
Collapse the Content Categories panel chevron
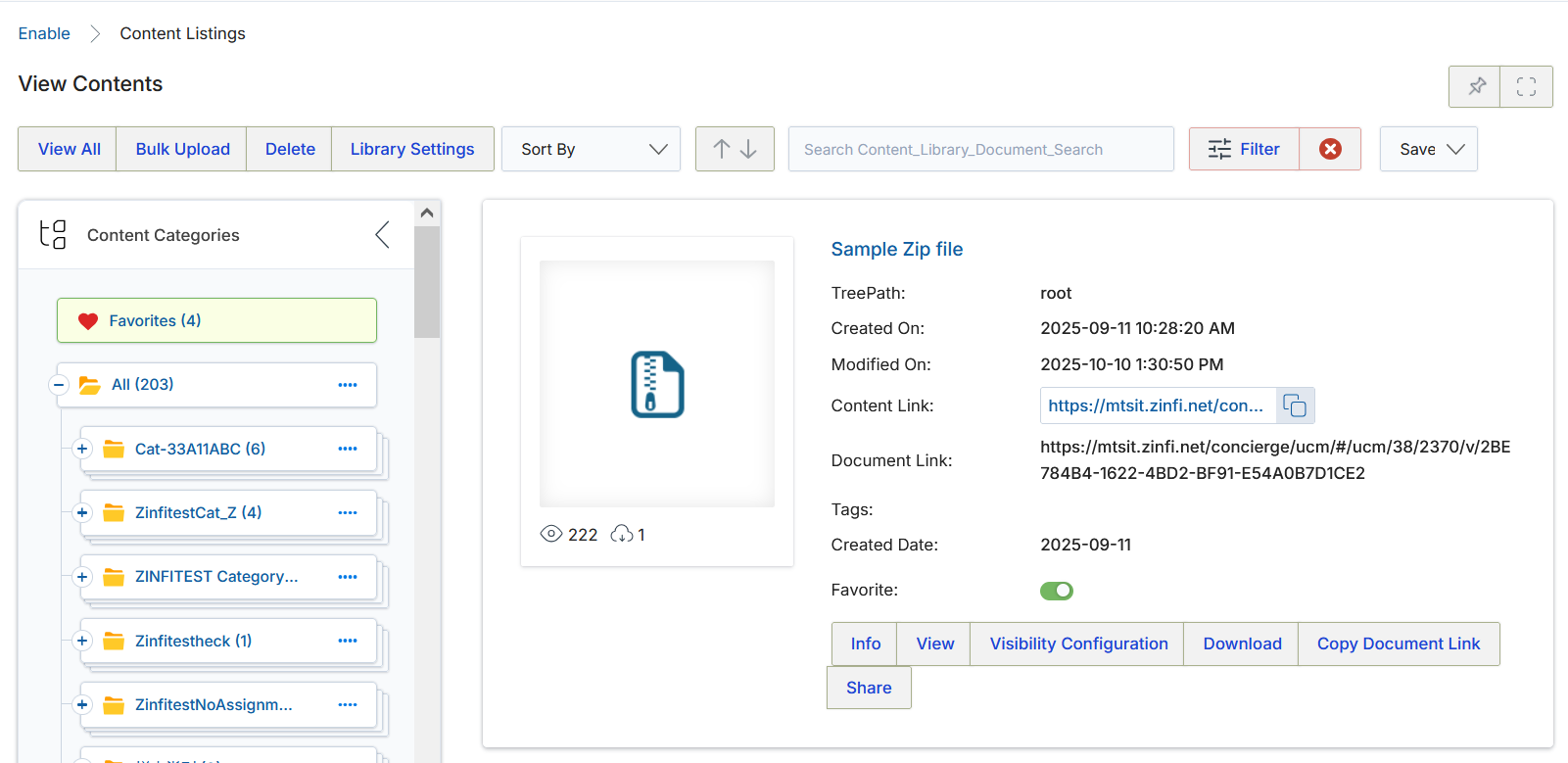pyautogui.click(x=382, y=234)
